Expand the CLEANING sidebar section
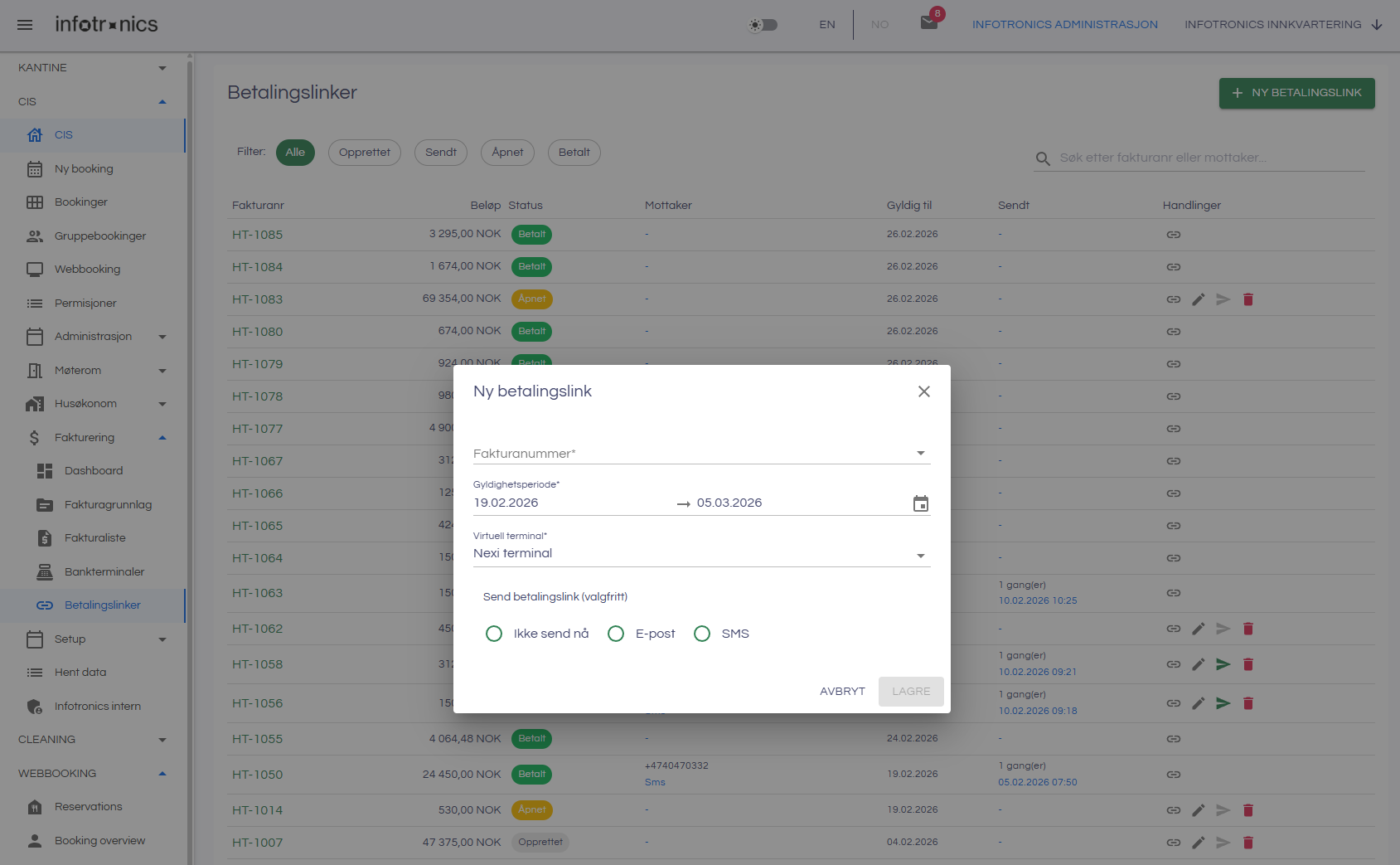Image resolution: width=1400 pixels, height=865 pixels. click(92, 740)
